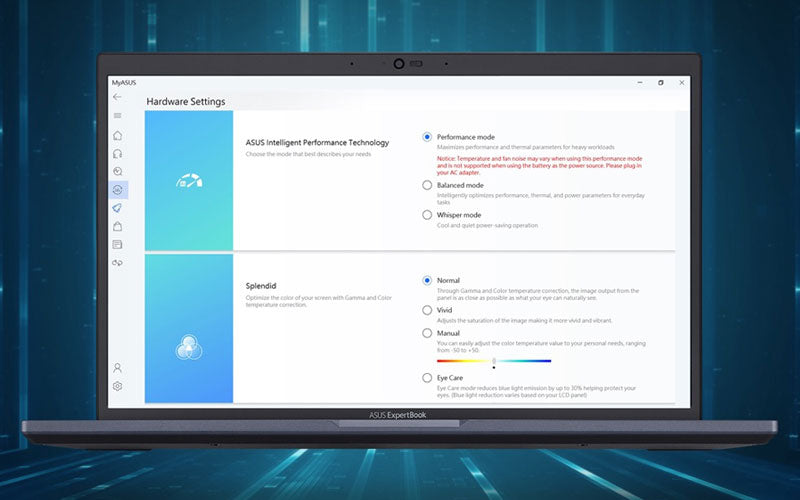This screenshot has width=800, height=500.
Task: Enable Whisper mode radio button
Action: [428, 215]
